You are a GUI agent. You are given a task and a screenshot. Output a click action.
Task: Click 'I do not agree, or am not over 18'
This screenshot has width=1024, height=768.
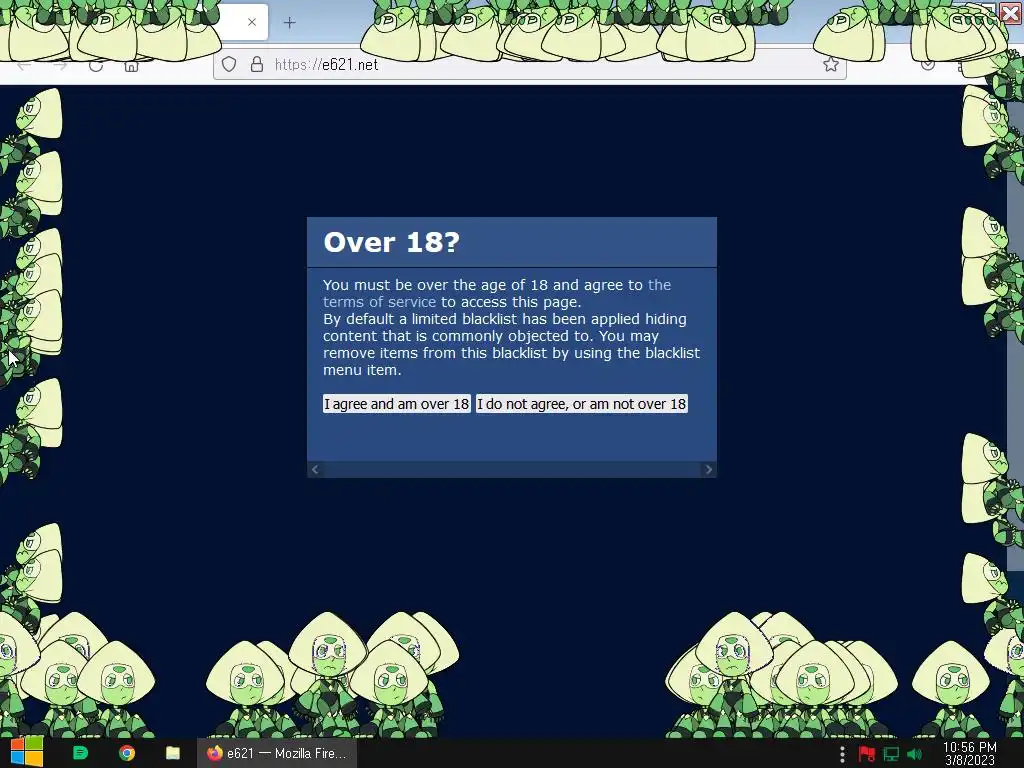[x=581, y=404]
